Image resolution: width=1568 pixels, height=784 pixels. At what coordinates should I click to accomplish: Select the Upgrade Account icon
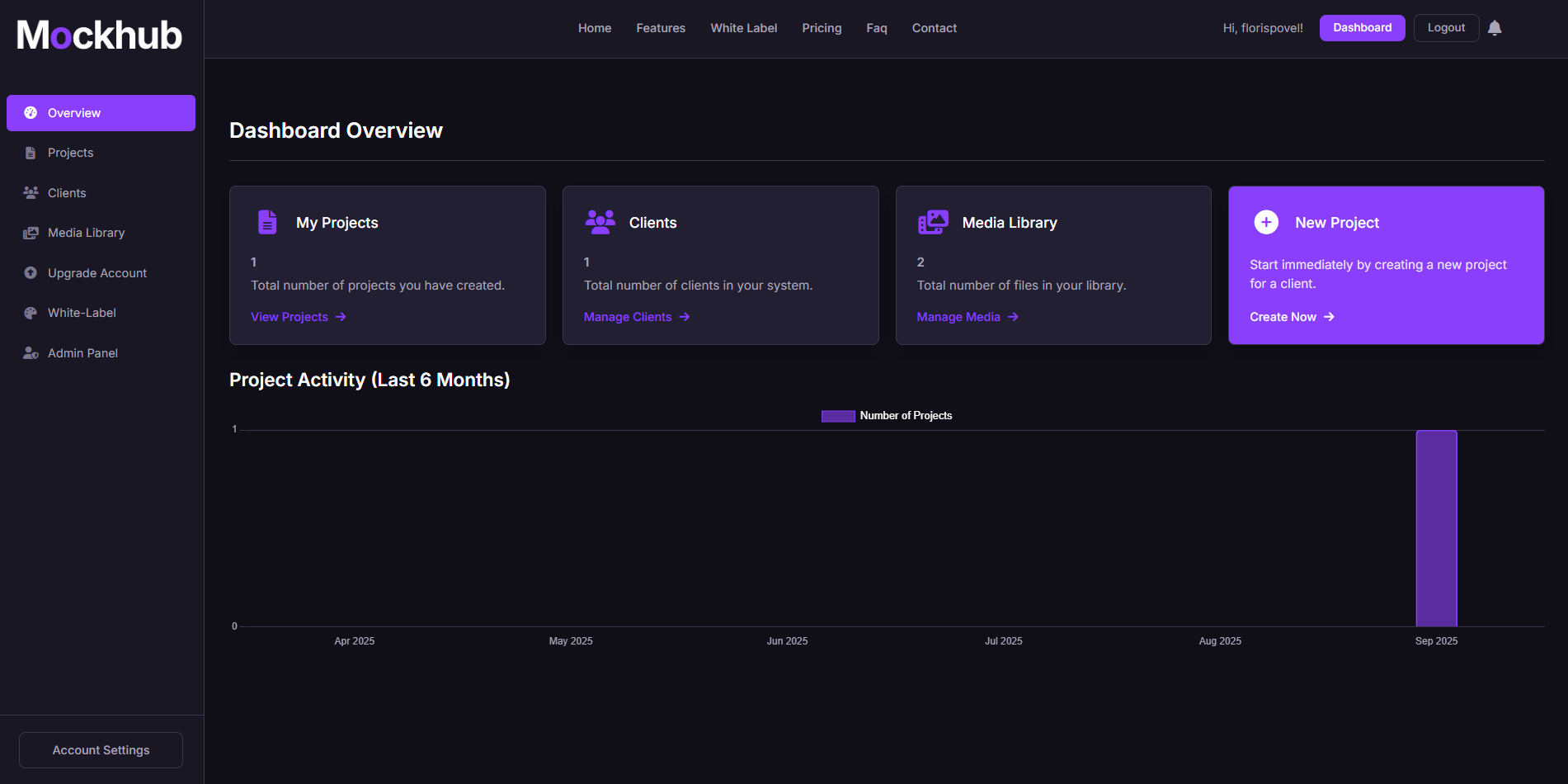(x=31, y=272)
